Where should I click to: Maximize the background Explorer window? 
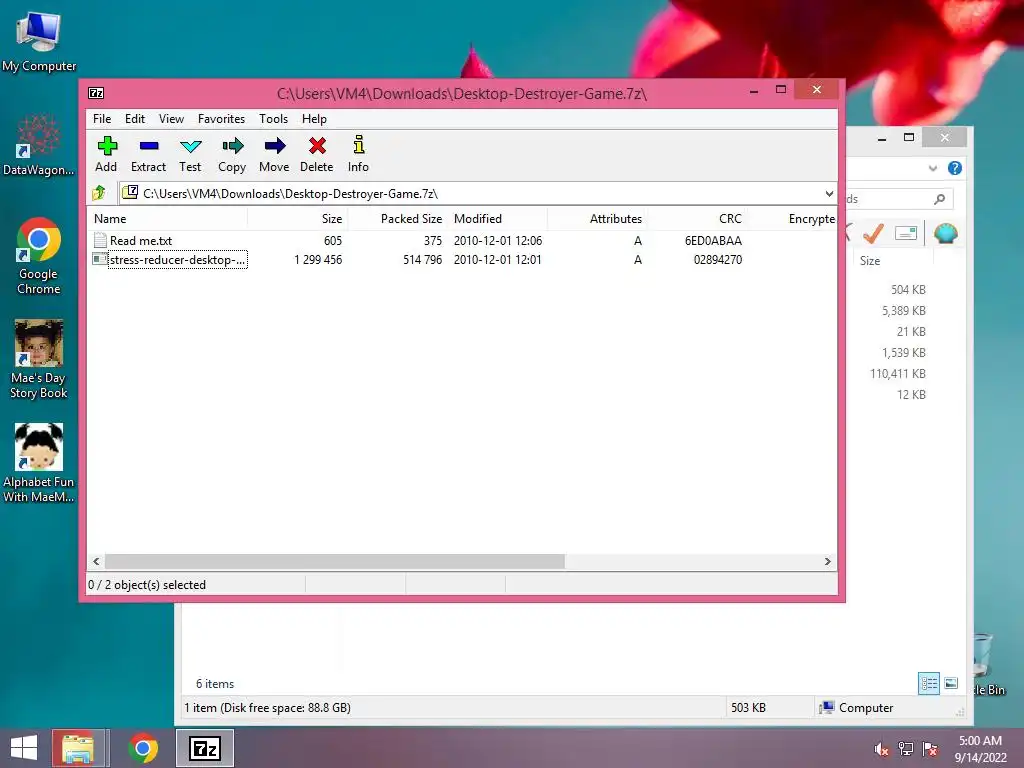pyautogui.click(x=908, y=137)
